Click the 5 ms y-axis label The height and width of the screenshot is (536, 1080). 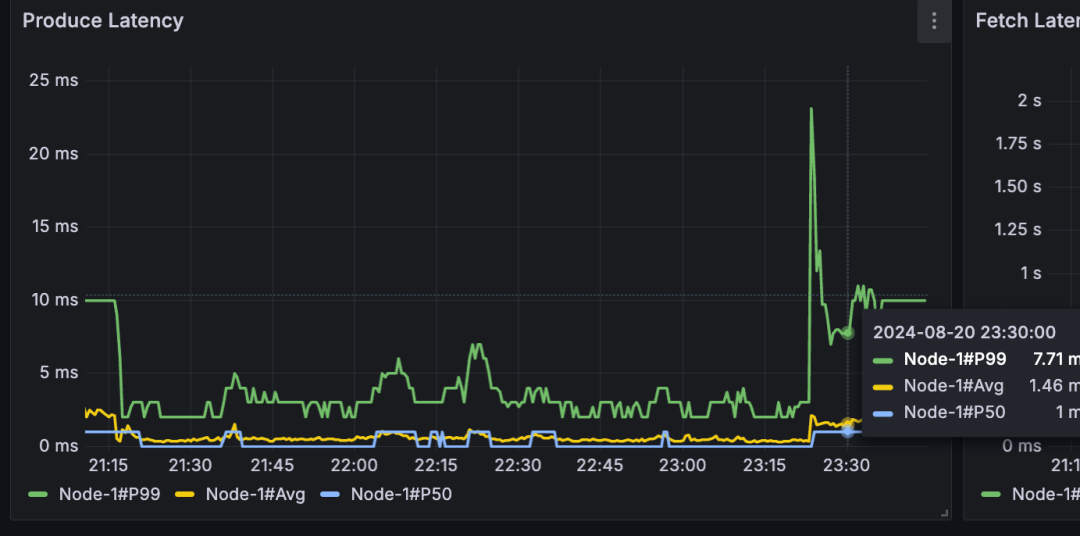pos(59,373)
